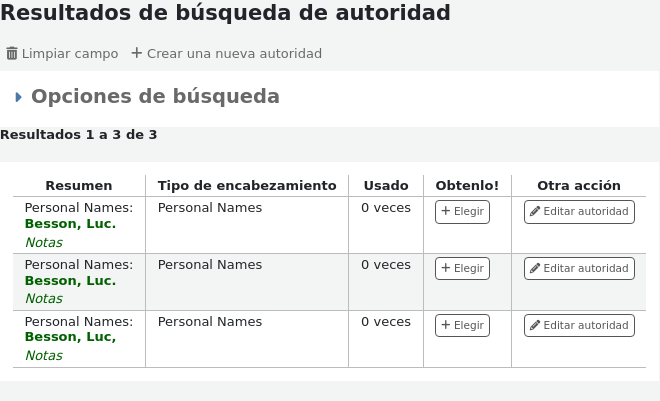Image resolution: width=660 pixels, height=401 pixels.
Task: Show Notas for the second result
Action: 43,299
